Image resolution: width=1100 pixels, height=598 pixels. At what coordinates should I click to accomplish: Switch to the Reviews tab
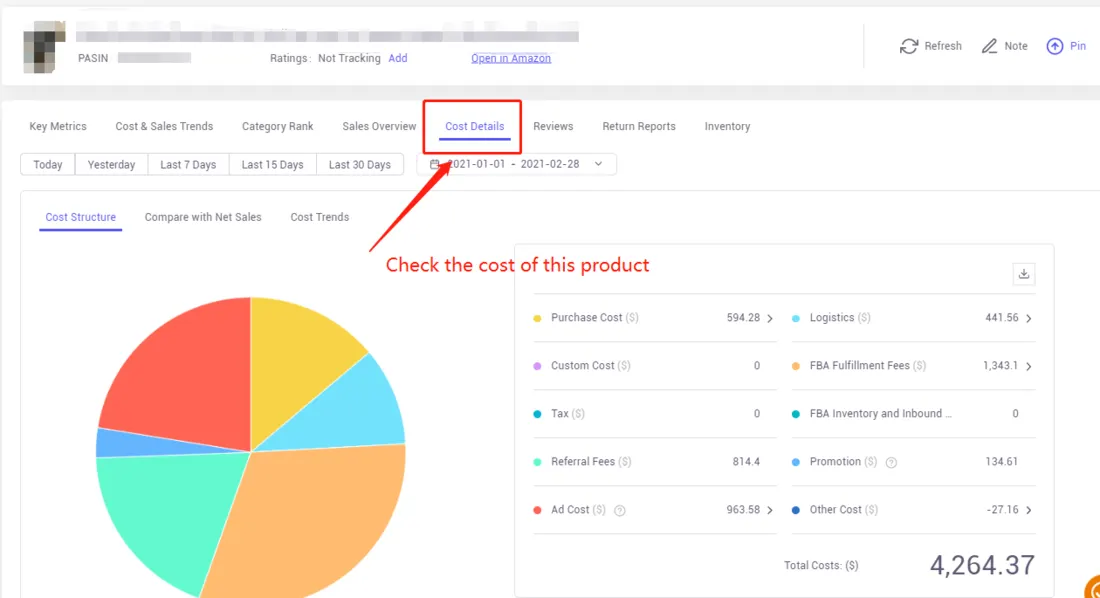553,126
